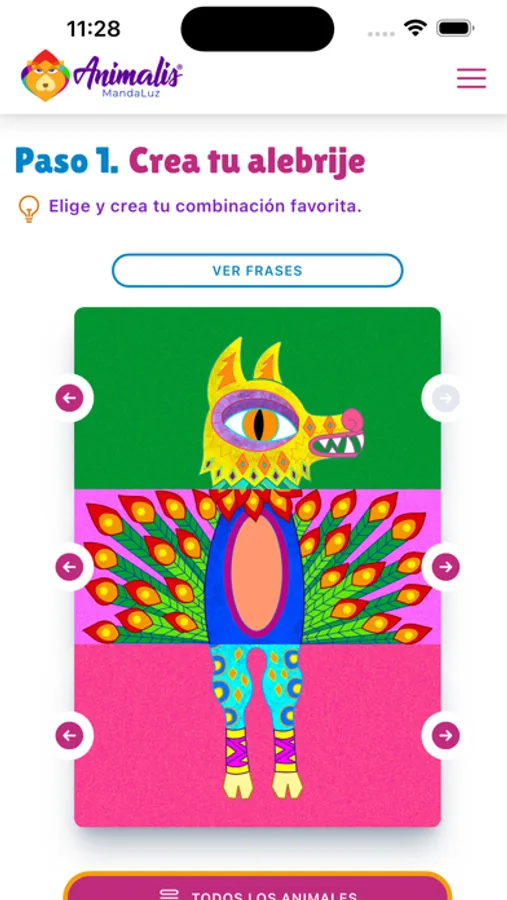Click the Elige y crea tu combinación text

coord(205,206)
